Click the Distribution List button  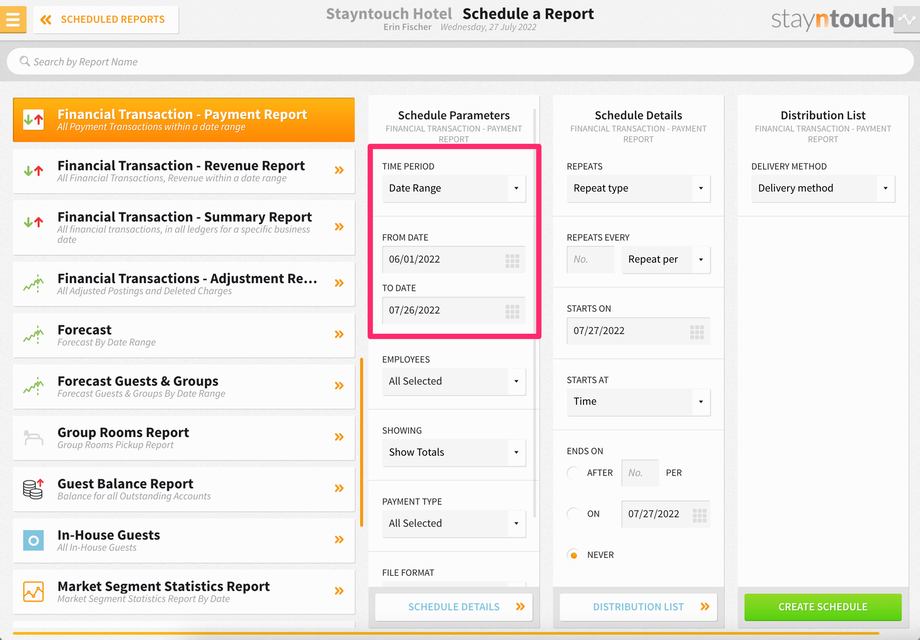(638, 607)
